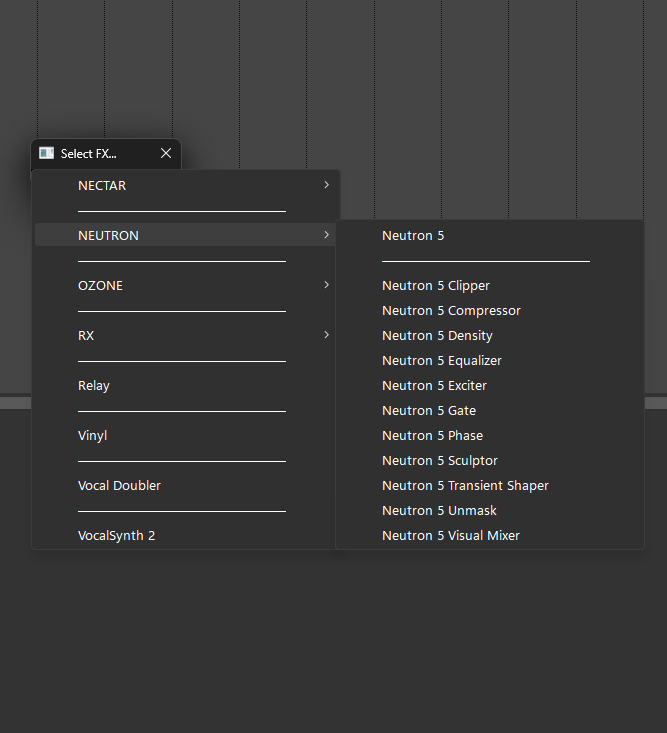The image size is (667, 733).
Task: Add Neutron 5 Compressor effect
Action: [x=451, y=310]
